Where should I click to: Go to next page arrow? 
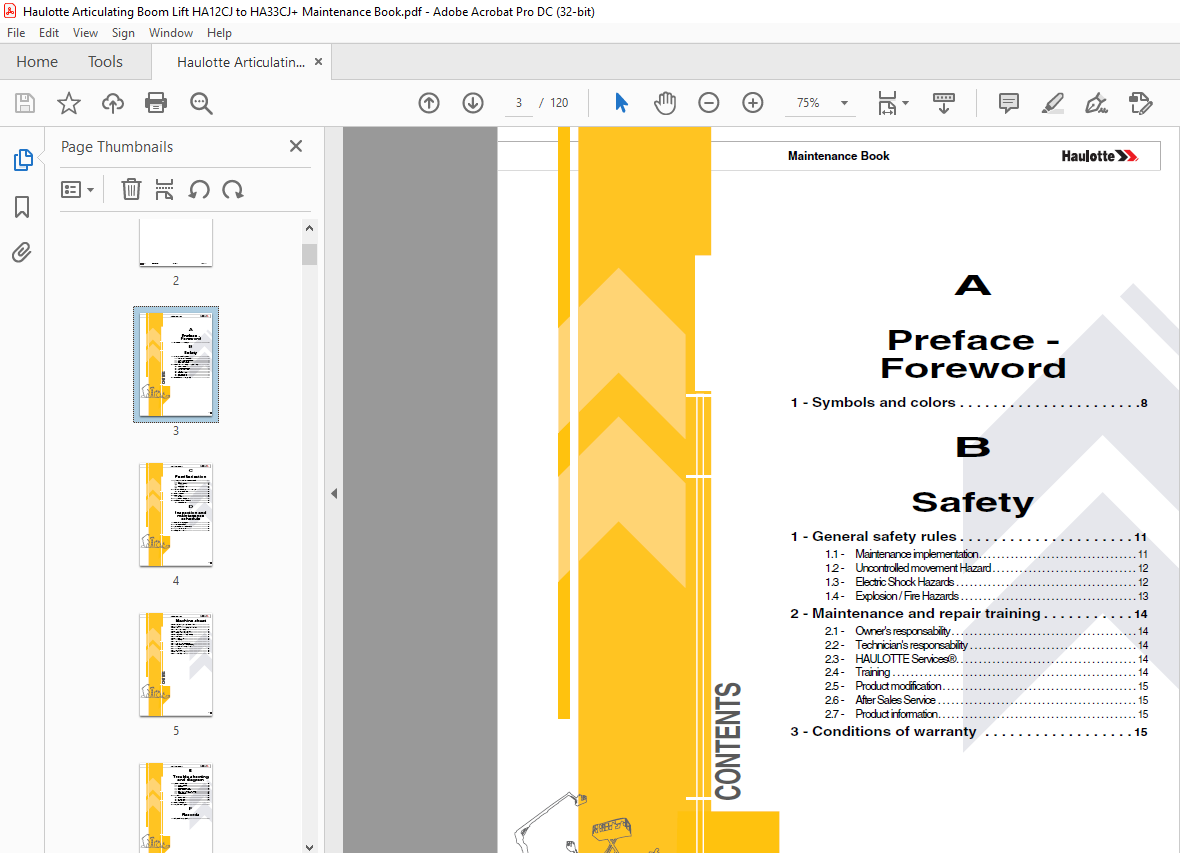tap(473, 103)
